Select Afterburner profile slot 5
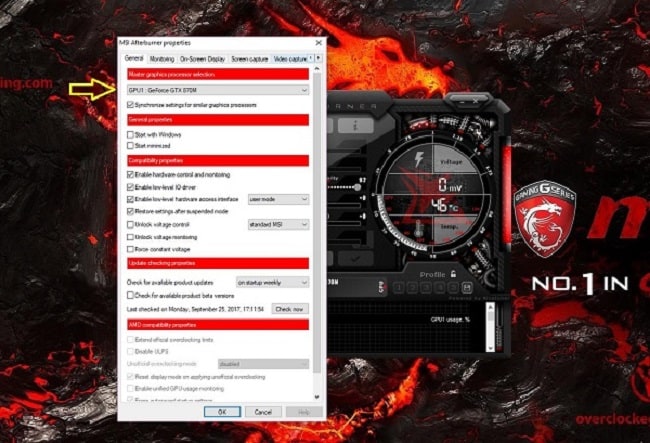The image size is (650, 443). pos(454,288)
